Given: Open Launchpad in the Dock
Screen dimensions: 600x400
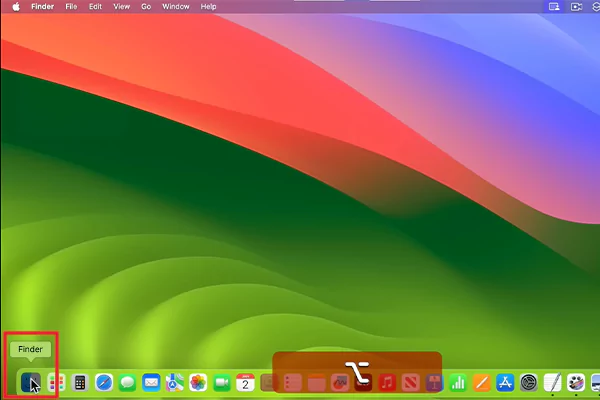Looking at the screenshot, I should 56,382.
